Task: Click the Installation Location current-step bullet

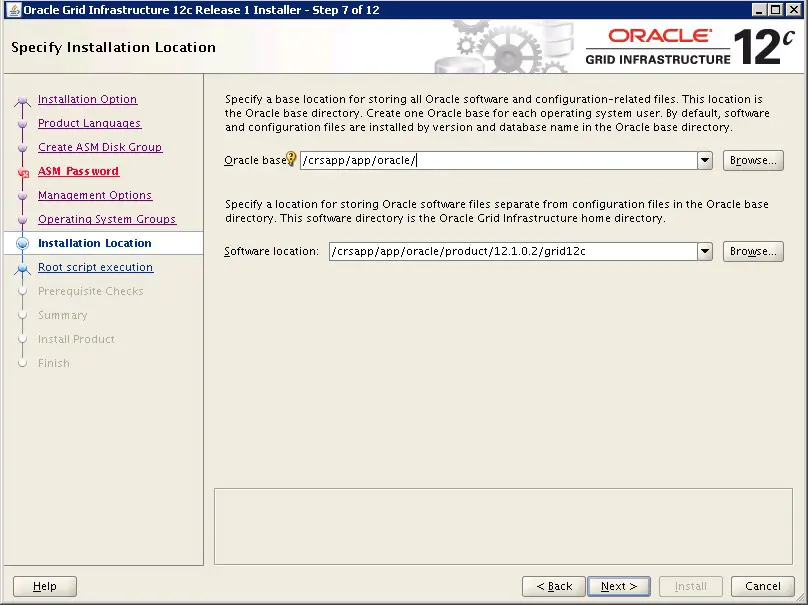Action: pyautogui.click(x=22, y=243)
